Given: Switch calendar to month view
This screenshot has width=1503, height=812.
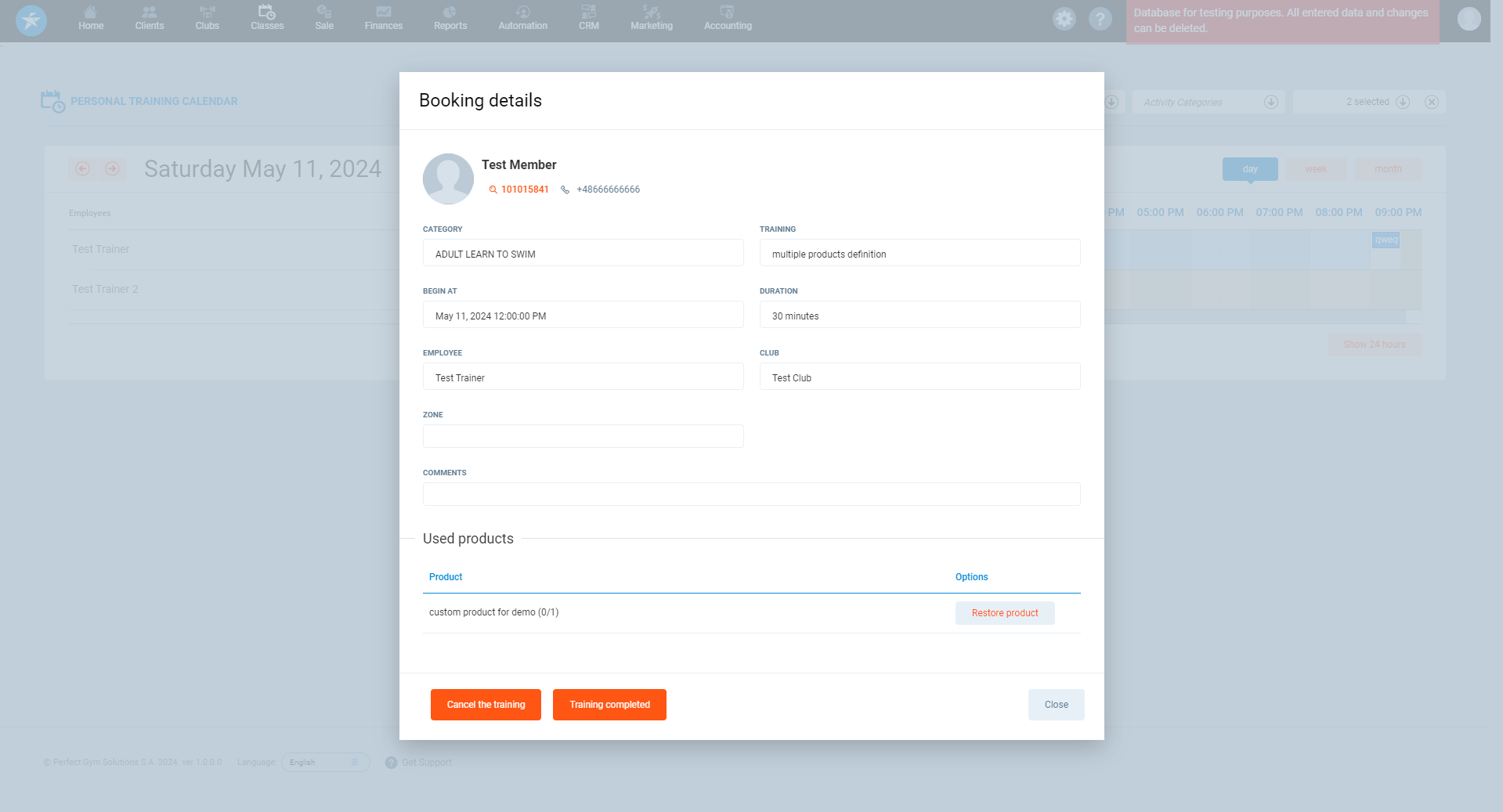Looking at the screenshot, I should pos(1388,169).
